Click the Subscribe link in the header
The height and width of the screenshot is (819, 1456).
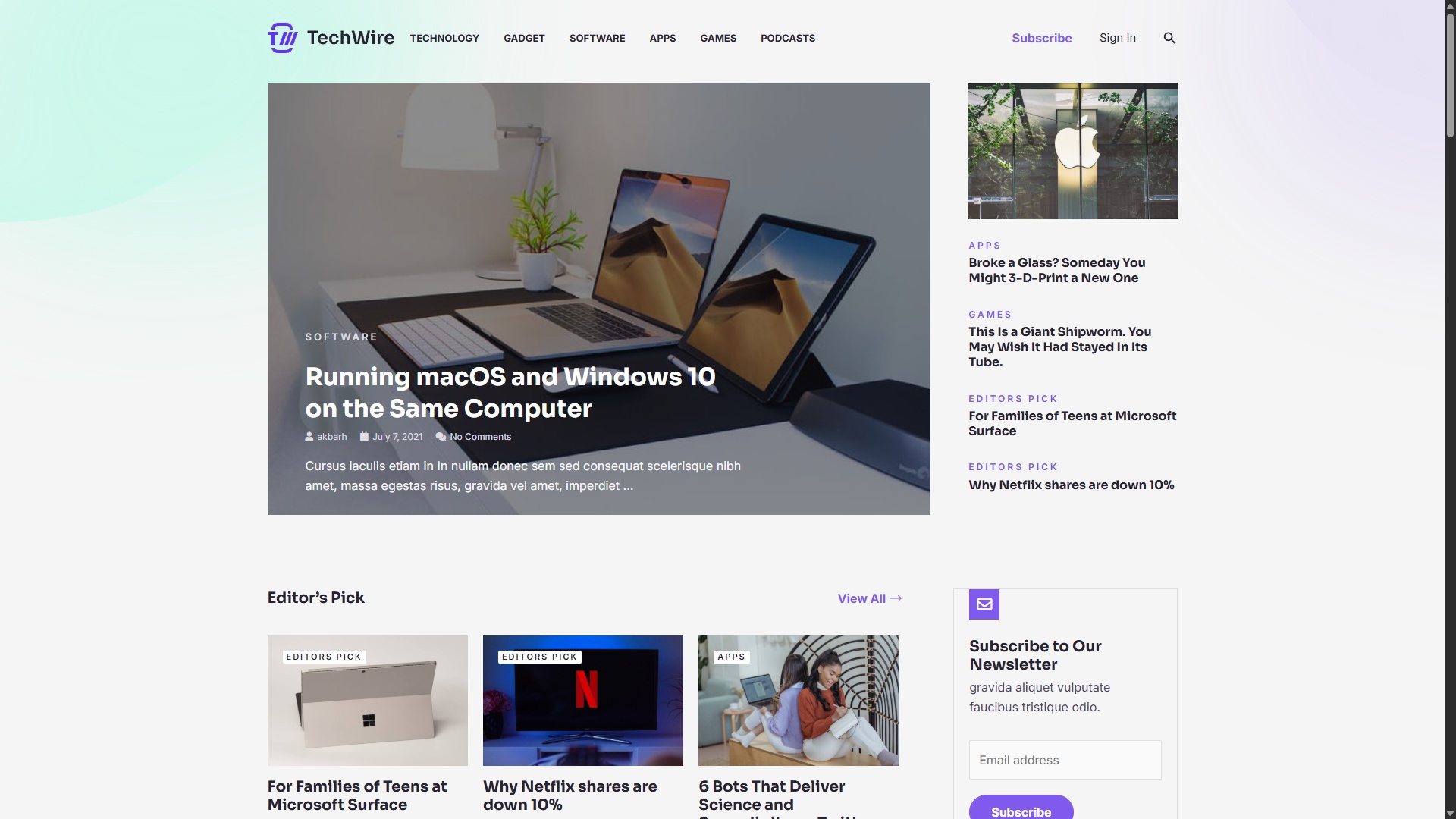1041,38
